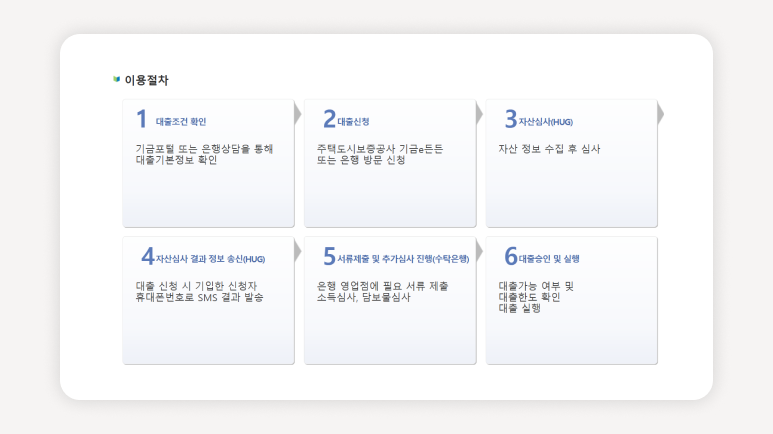The height and width of the screenshot is (434, 773).
Task: Click the large number 1 in first card
Action: click(141, 119)
